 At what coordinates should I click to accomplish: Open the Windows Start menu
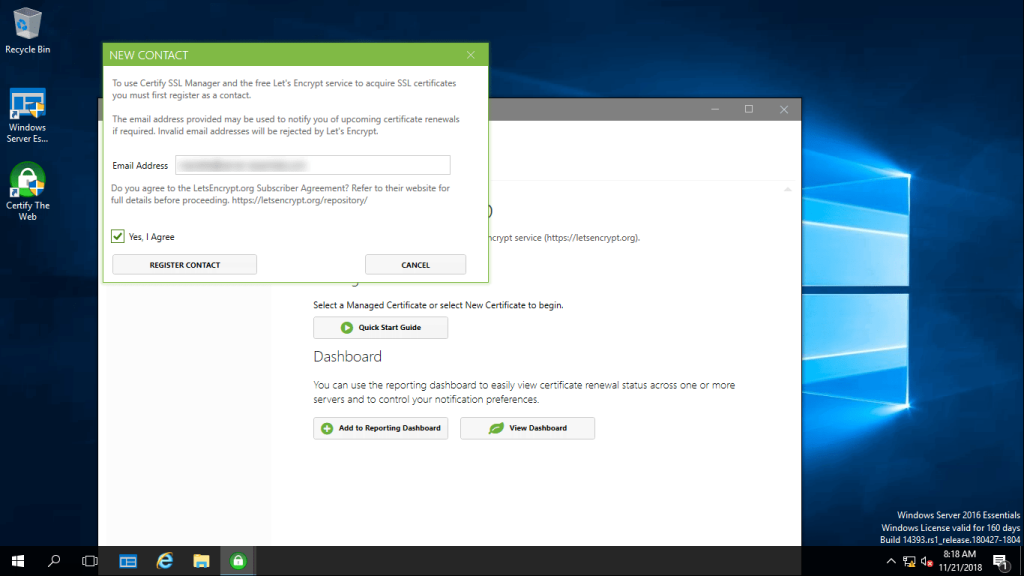tap(18, 561)
